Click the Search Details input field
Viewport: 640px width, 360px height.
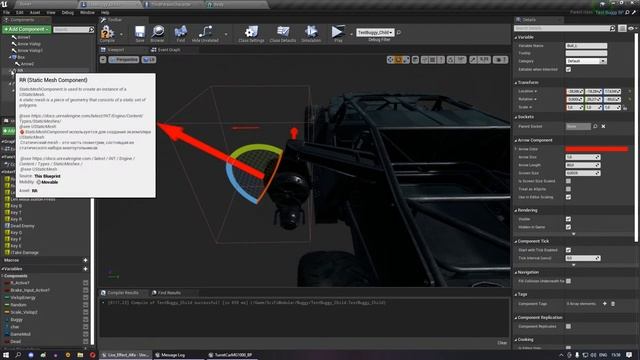562,28
